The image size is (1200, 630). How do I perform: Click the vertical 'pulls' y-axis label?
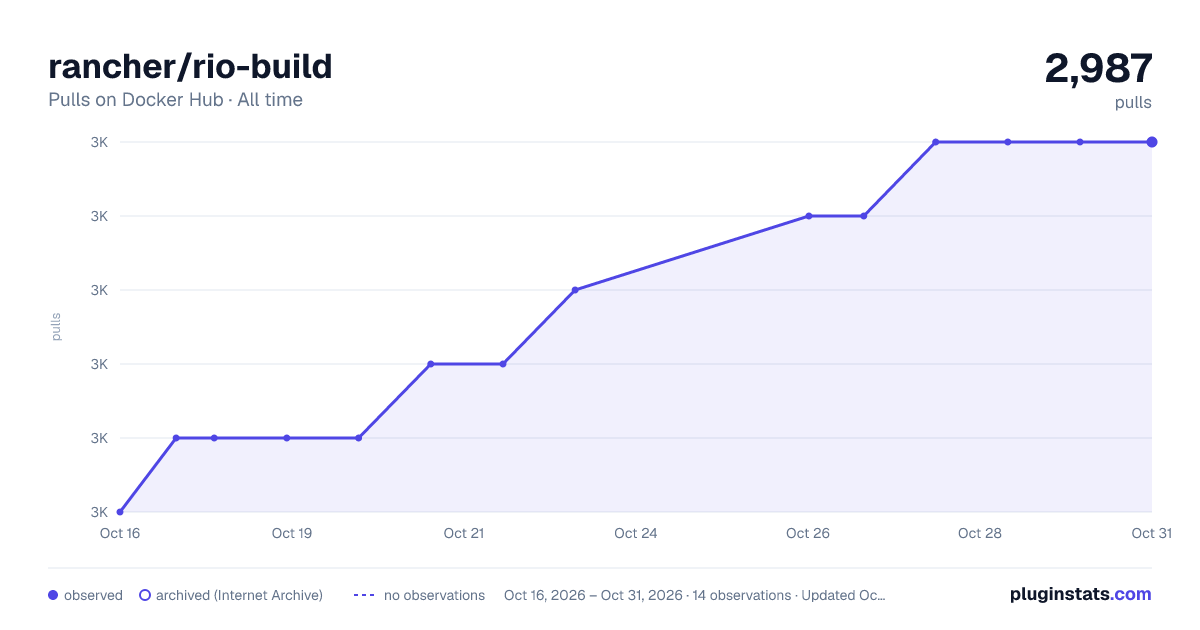56,327
